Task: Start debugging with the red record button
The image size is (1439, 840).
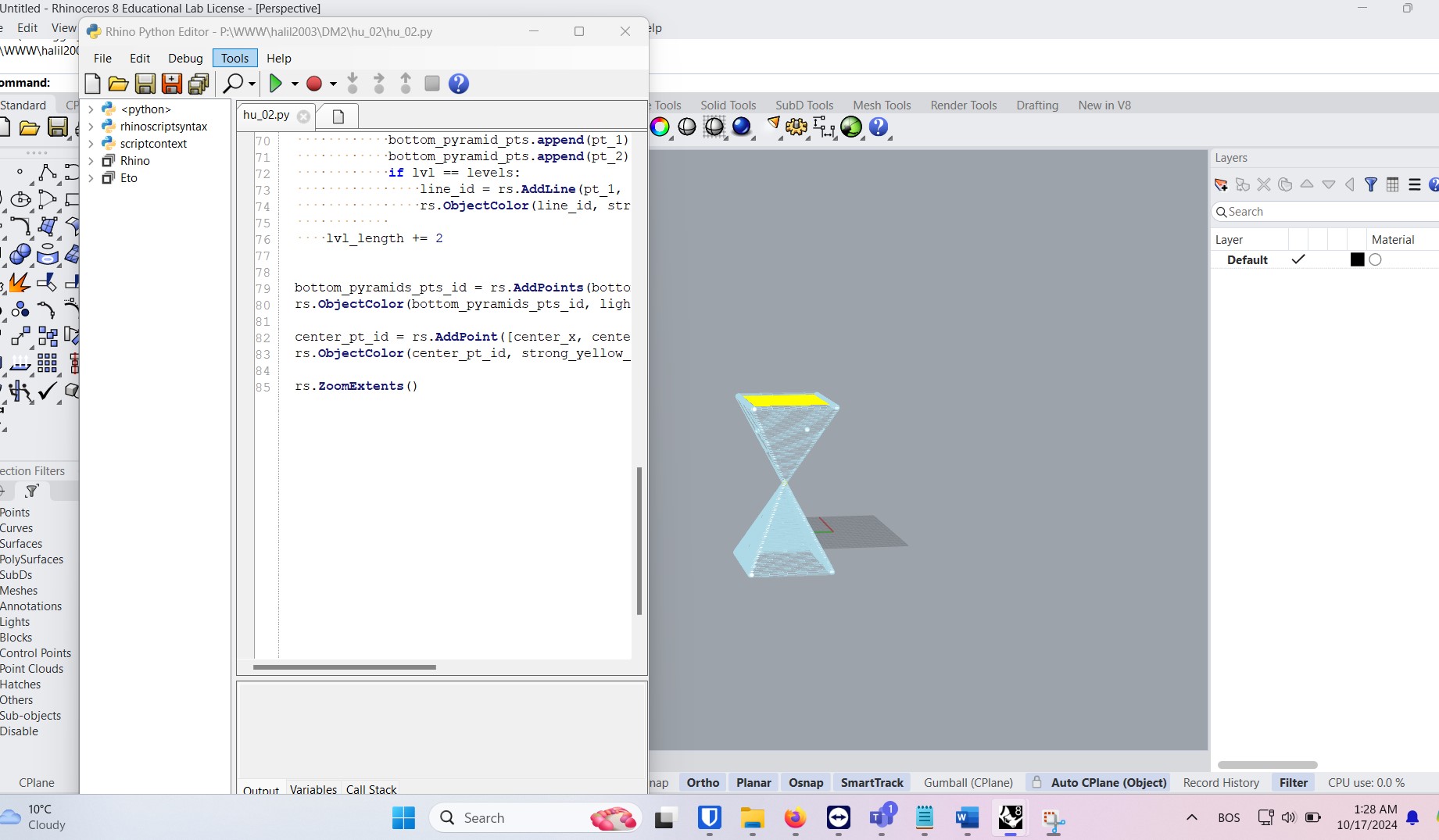Action: pyautogui.click(x=315, y=84)
